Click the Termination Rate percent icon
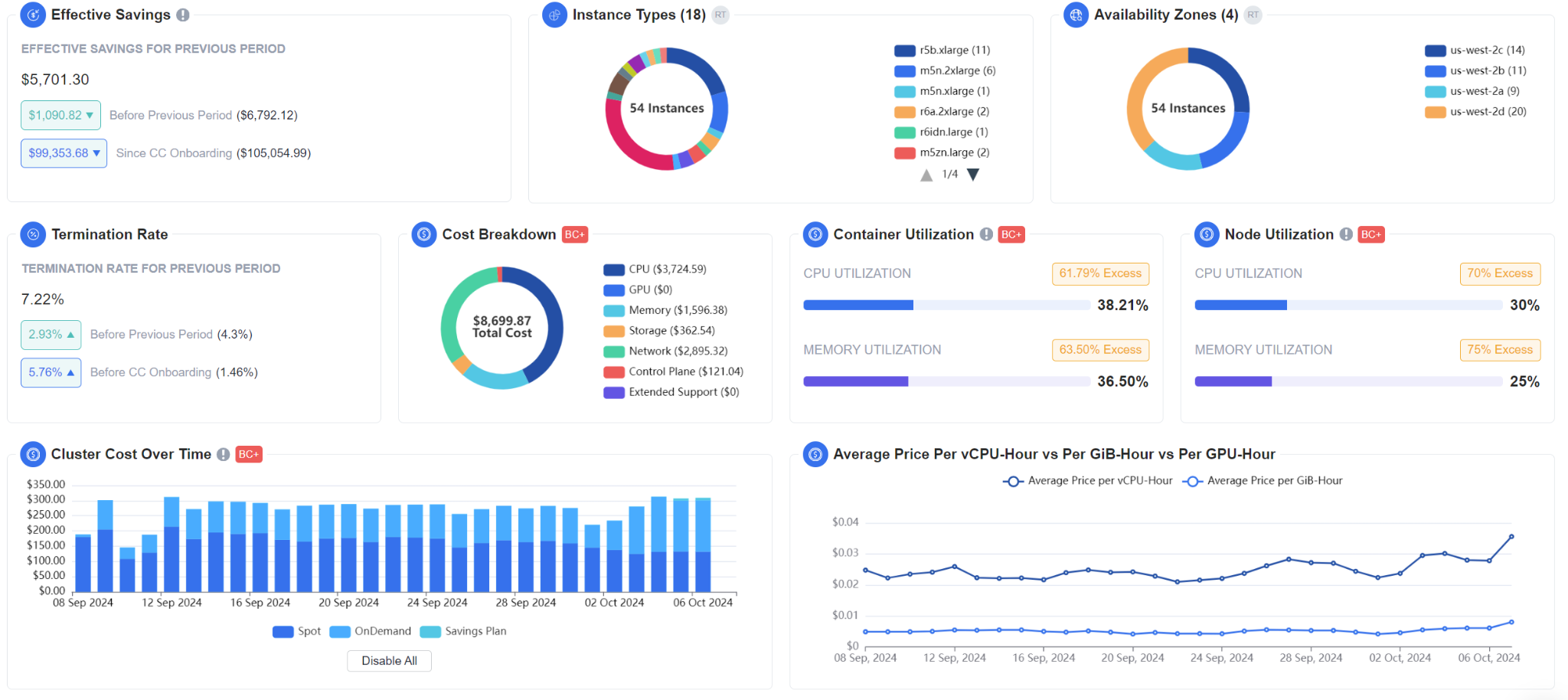 [33, 234]
